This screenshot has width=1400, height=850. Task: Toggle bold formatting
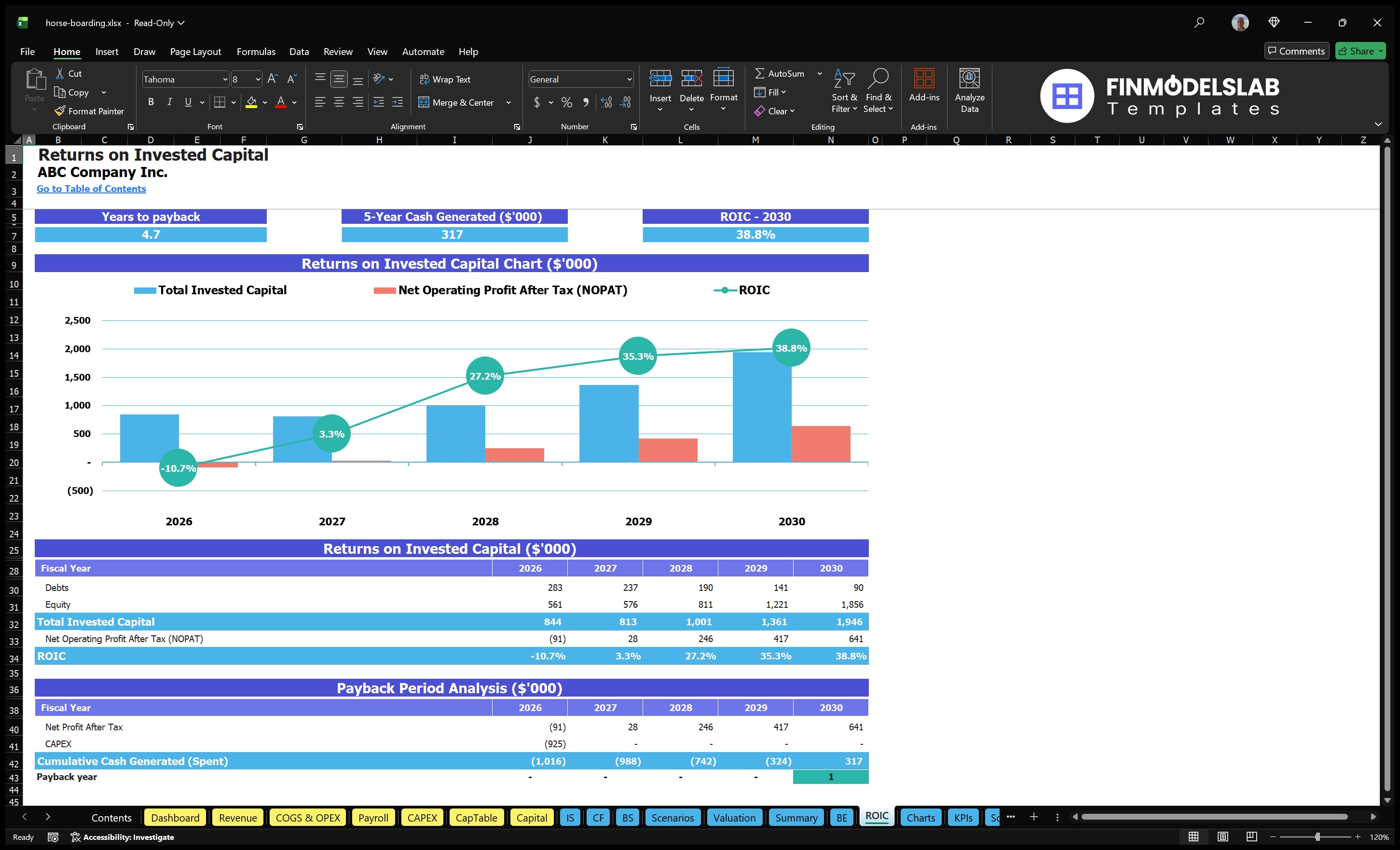(151, 102)
